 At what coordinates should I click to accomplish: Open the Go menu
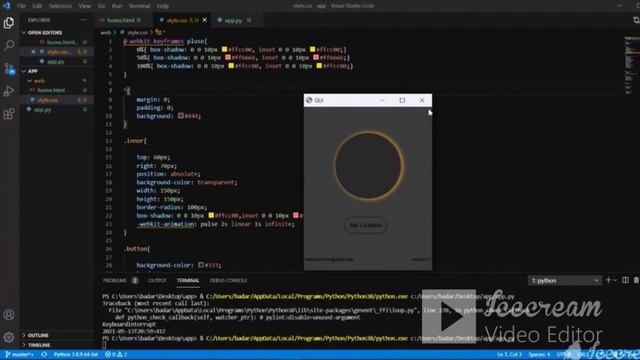tap(101, 6)
